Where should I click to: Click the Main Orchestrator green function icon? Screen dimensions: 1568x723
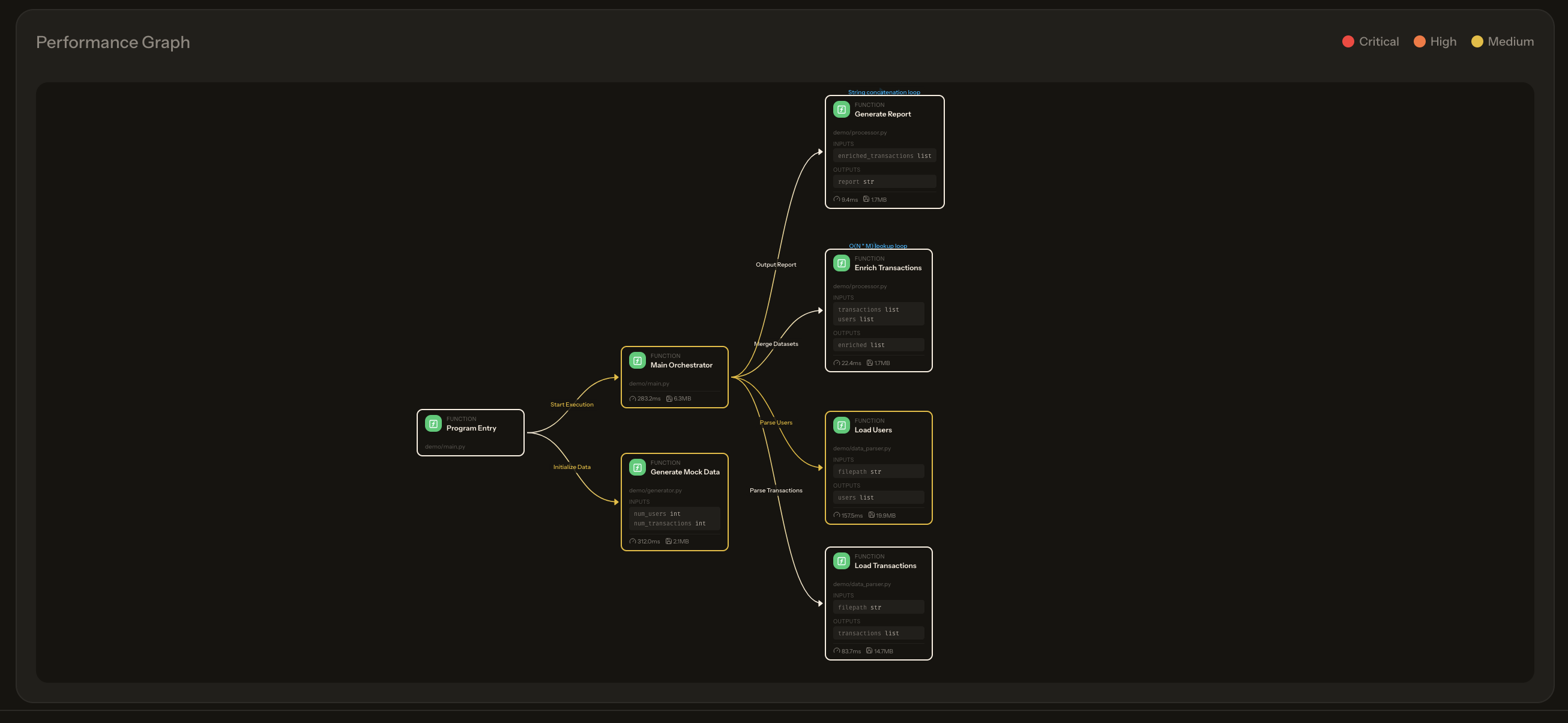(x=637, y=360)
